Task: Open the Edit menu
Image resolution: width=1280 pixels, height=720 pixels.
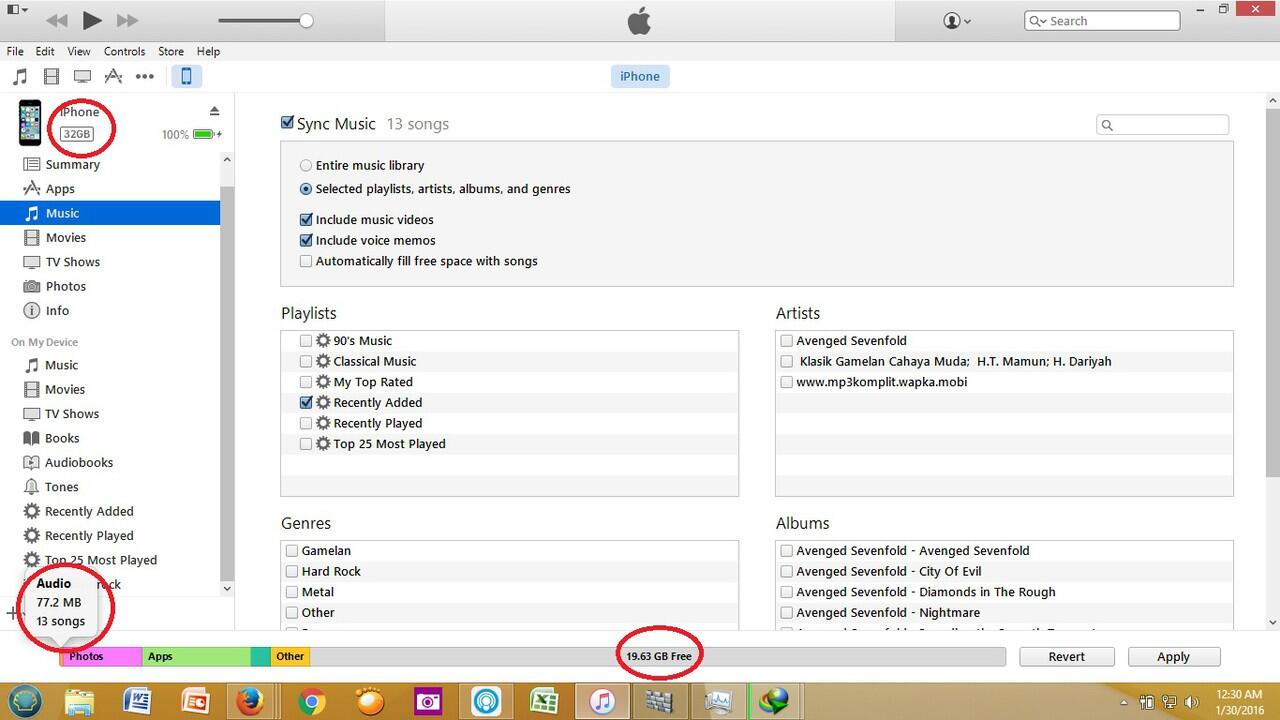Action: coord(45,51)
